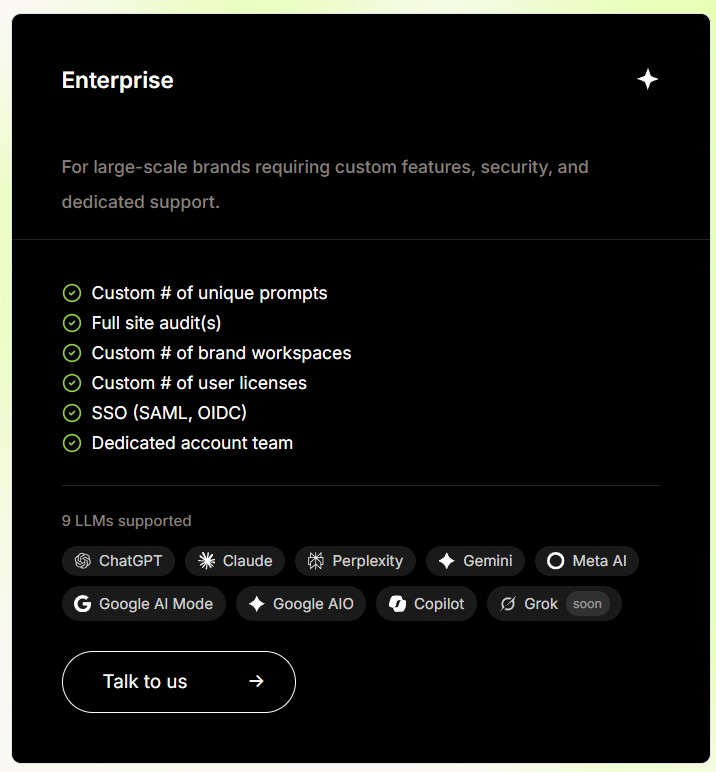Select the Google AIO text label
716x772 pixels.
point(313,604)
